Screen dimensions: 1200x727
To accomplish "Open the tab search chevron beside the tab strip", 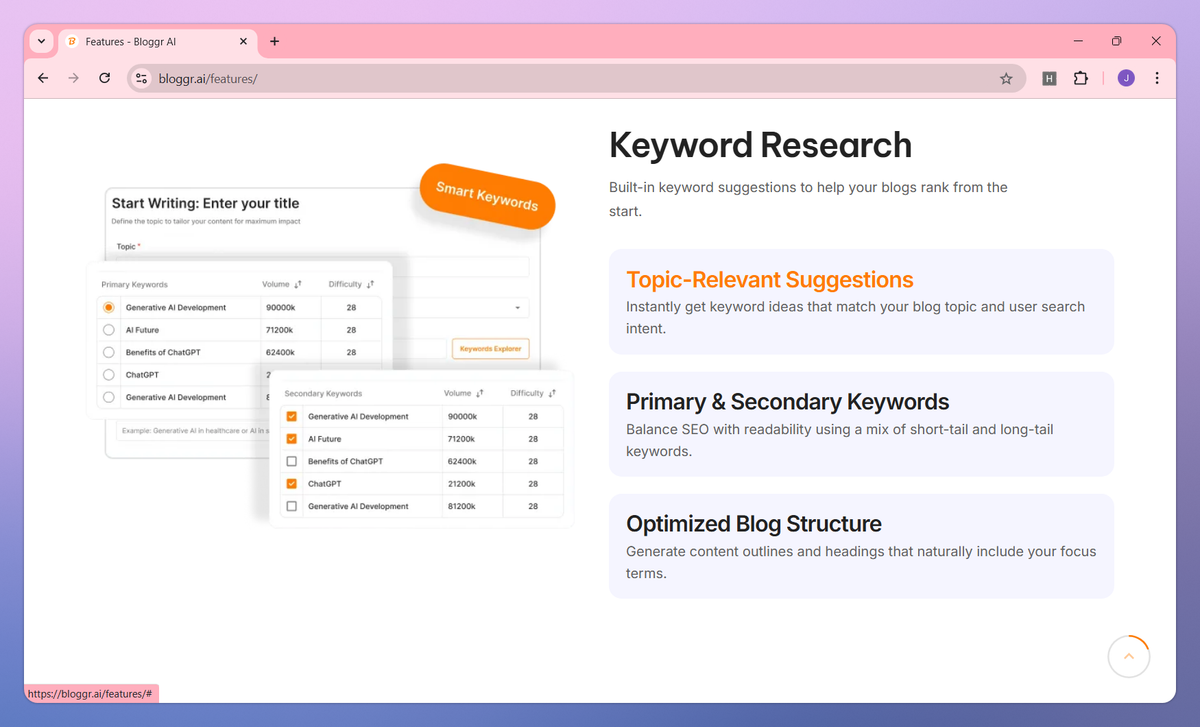I will (40, 41).
